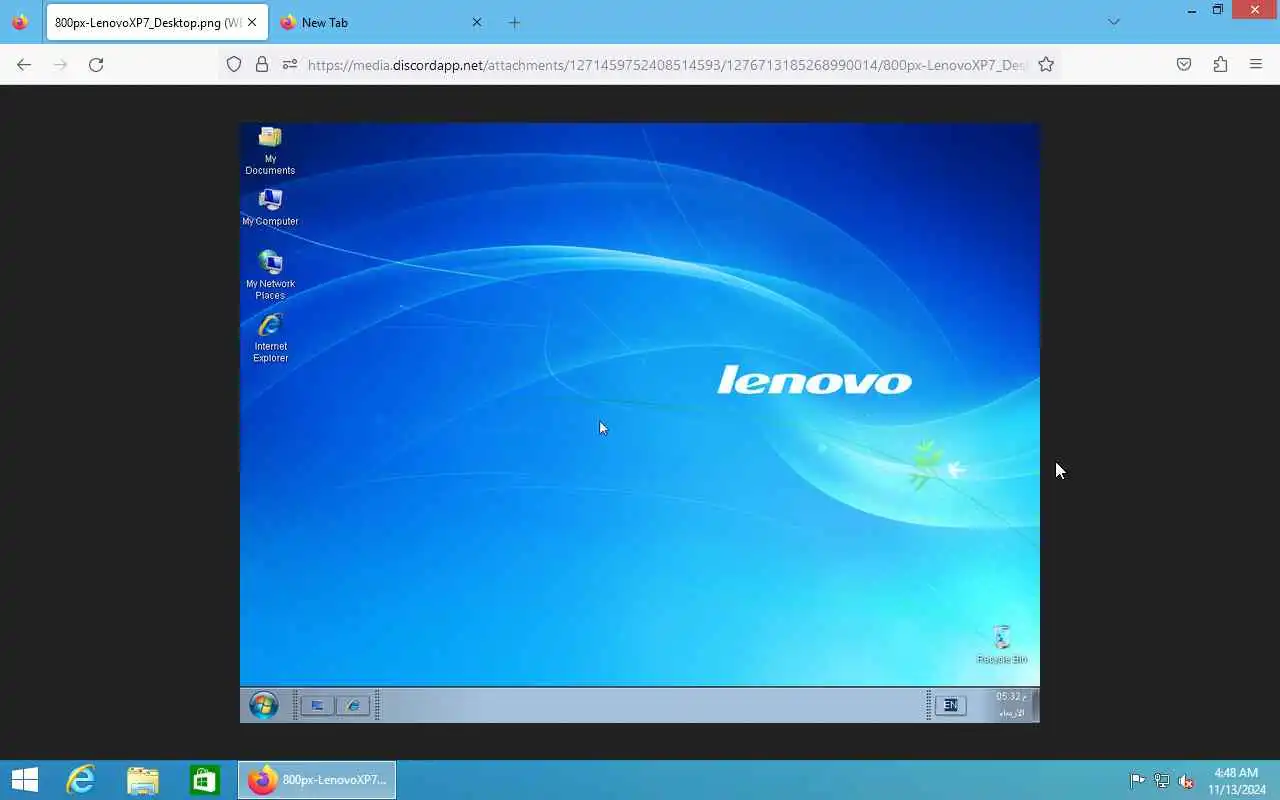The height and width of the screenshot is (800, 1280).
Task: Open the Save to Pocket icon
Action: (x=1184, y=64)
